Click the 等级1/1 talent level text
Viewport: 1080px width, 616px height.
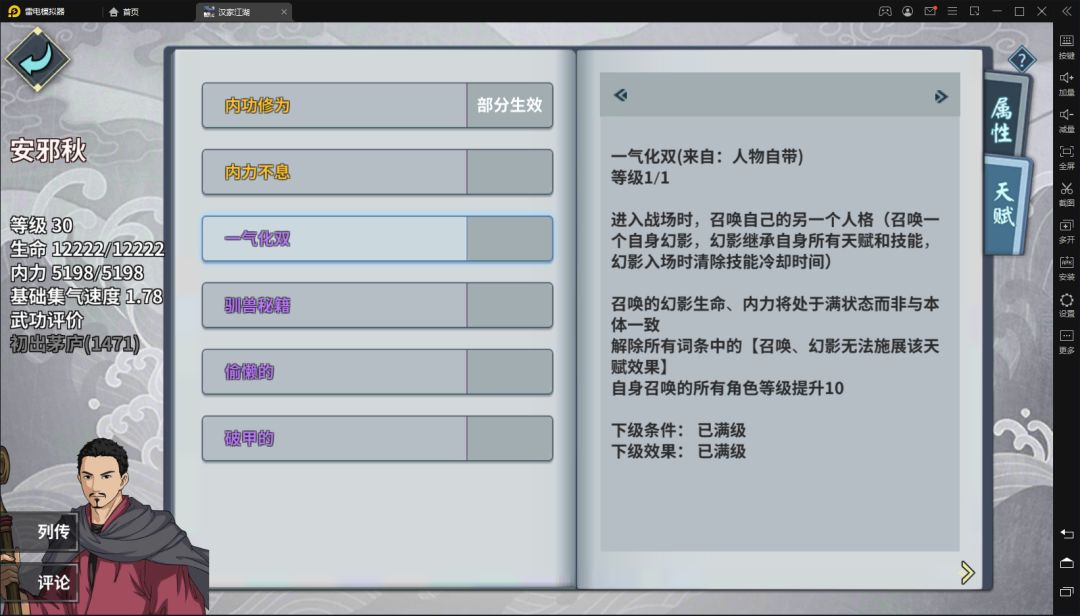pos(640,178)
